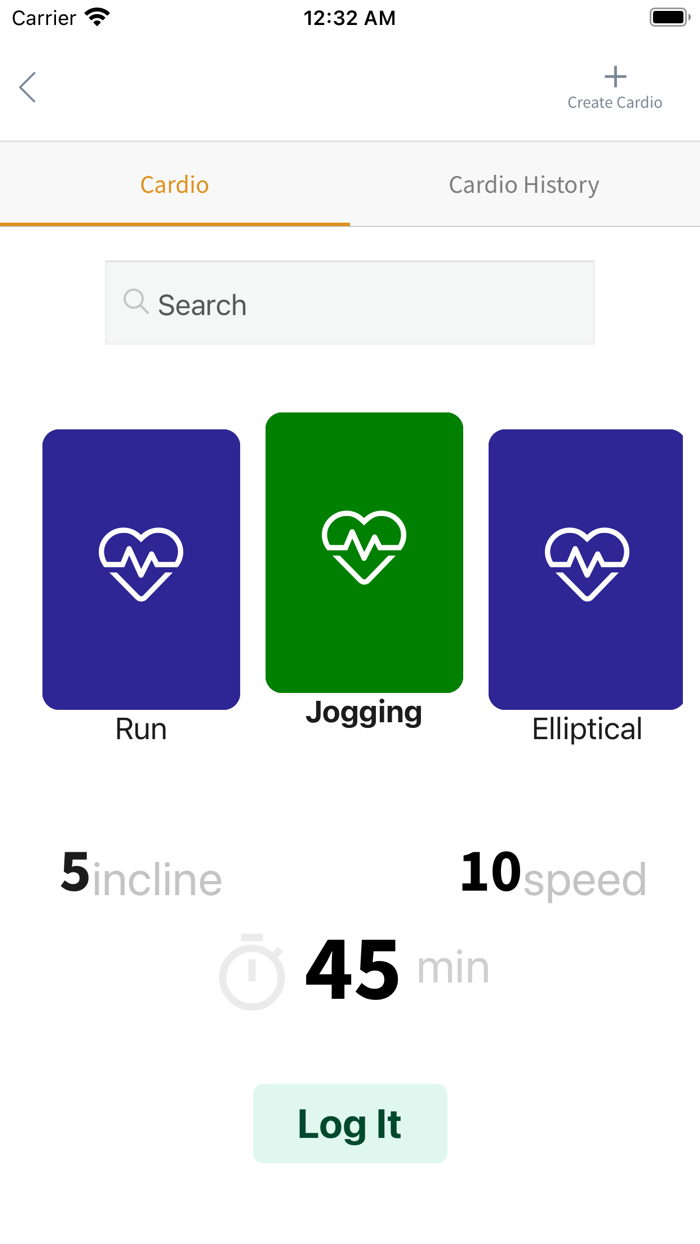Select the Cardio tab
Image resolution: width=700 pixels, height=1244 pixels.
174,184
